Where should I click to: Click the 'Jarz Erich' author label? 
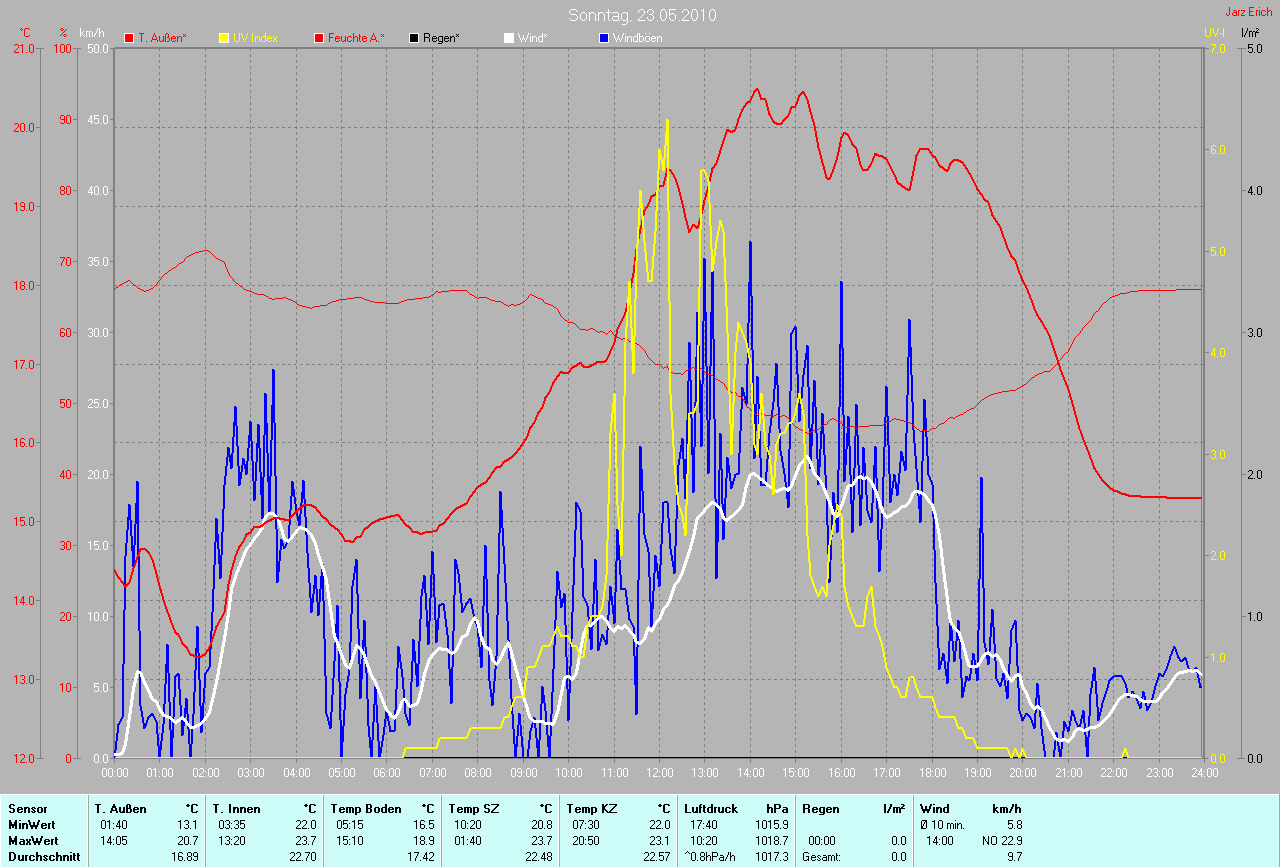point(1249,12)
